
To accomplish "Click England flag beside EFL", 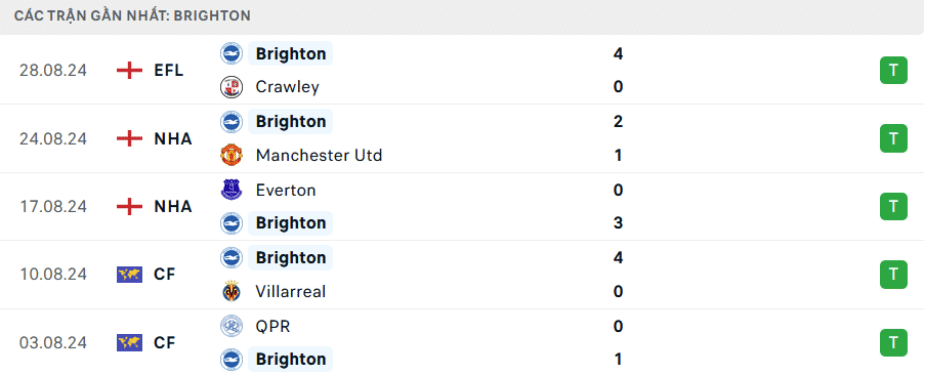I will tap(130, 71).
